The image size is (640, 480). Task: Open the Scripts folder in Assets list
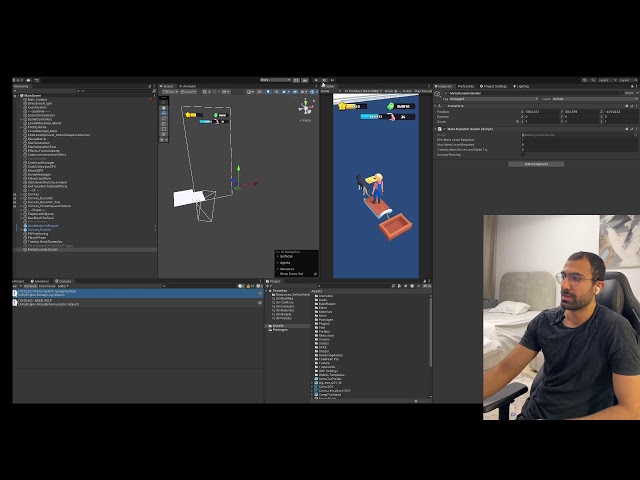pyautogui.click(x=324, y=343)
